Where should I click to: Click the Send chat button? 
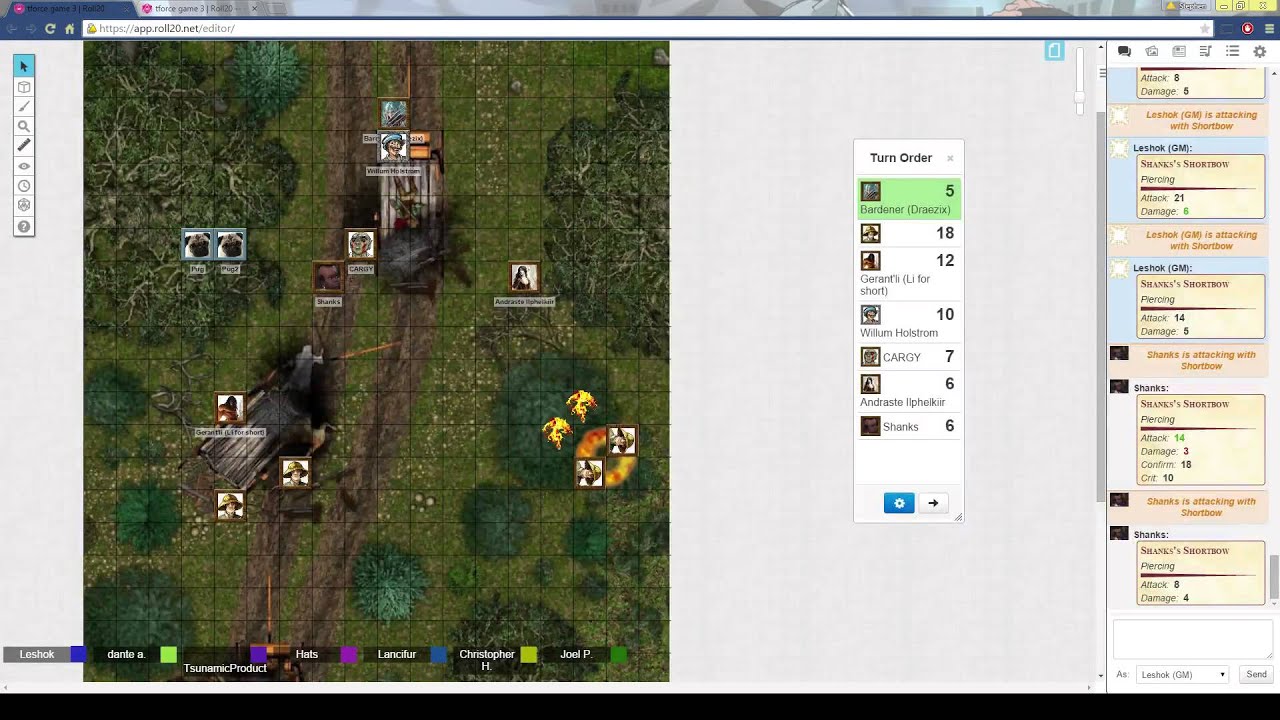1256,675
